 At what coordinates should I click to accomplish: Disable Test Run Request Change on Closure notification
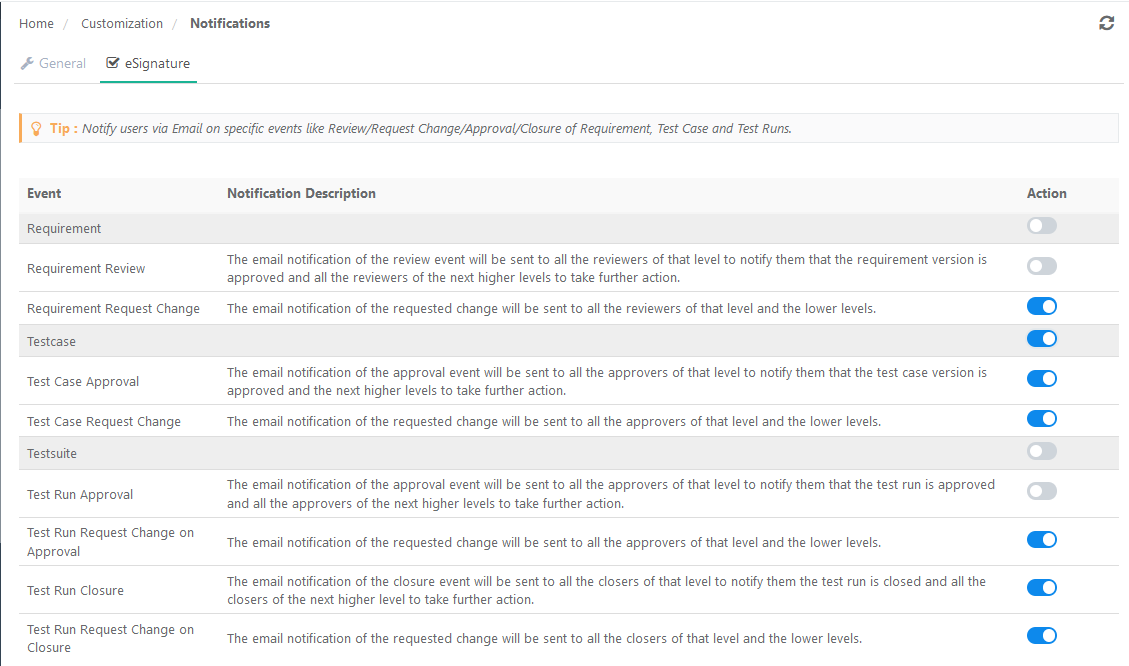1041,635
